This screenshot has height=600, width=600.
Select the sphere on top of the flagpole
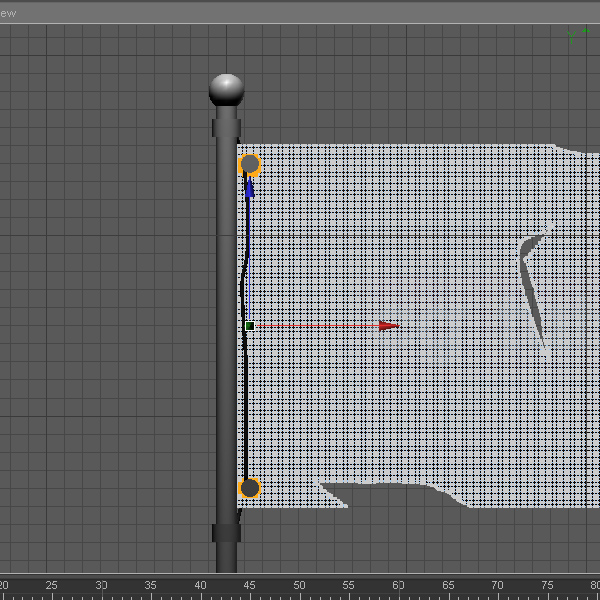pyautogui.click(x=227, y=90)
